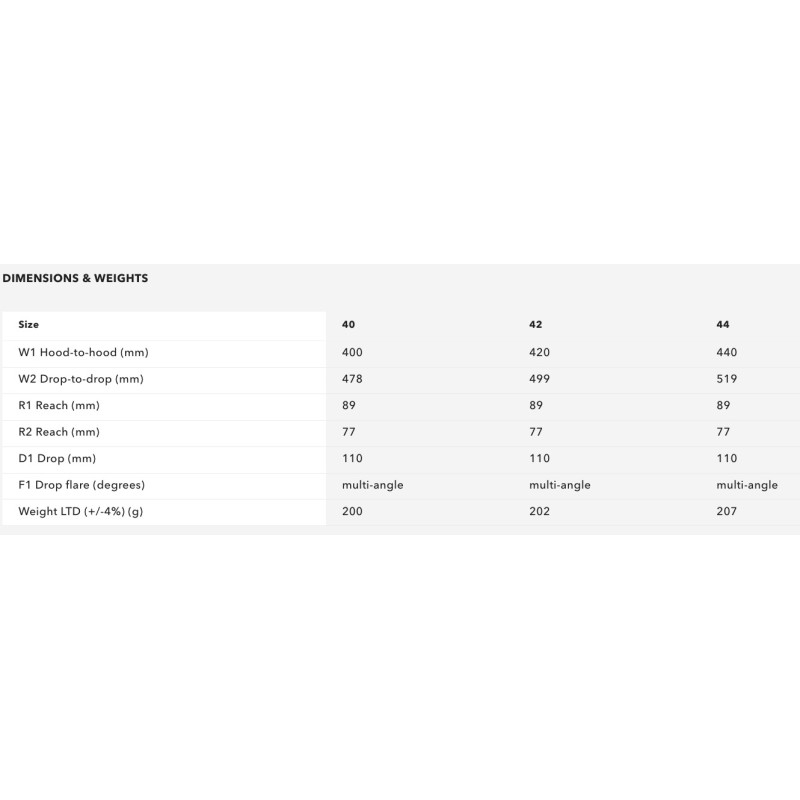Click the 499 drop-to-drop value
800x800 pixels.
539,379
